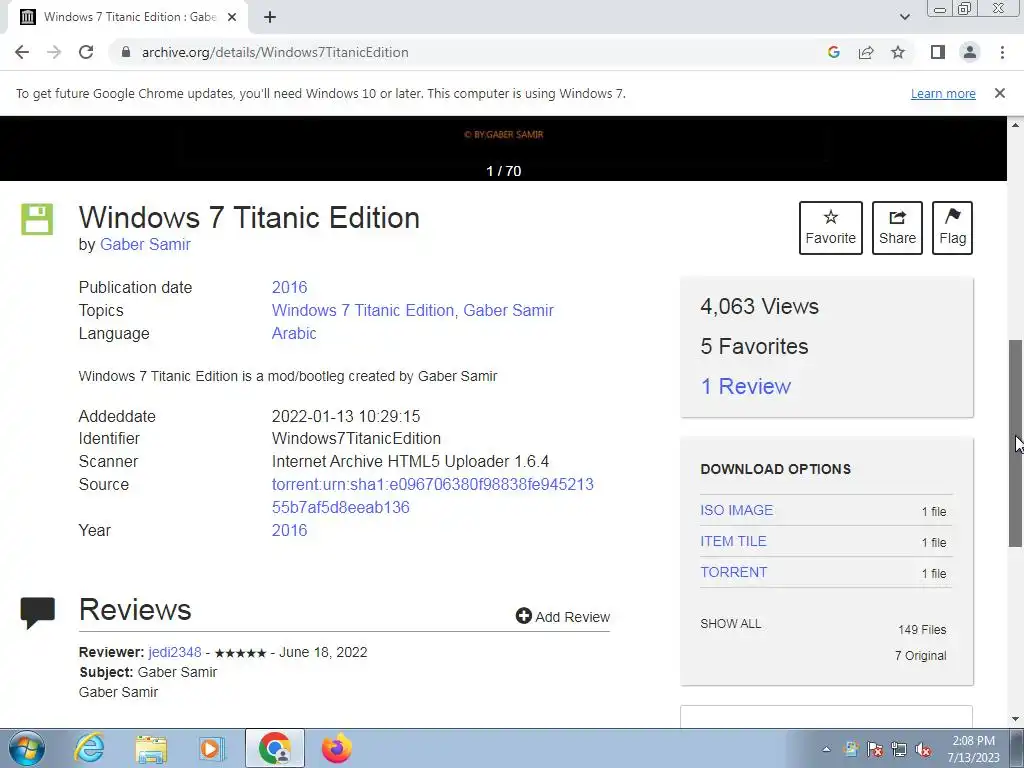Open Gaber Samir topic link
1024x768 pixels.
click(508, 310)
